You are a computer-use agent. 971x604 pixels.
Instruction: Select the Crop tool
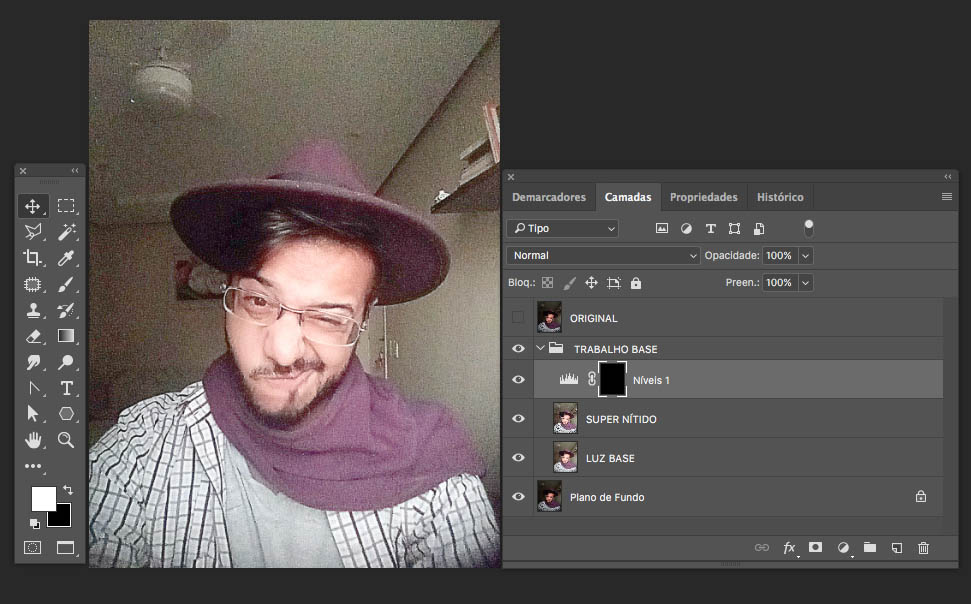pyautogui.click(x=33, y=257)
